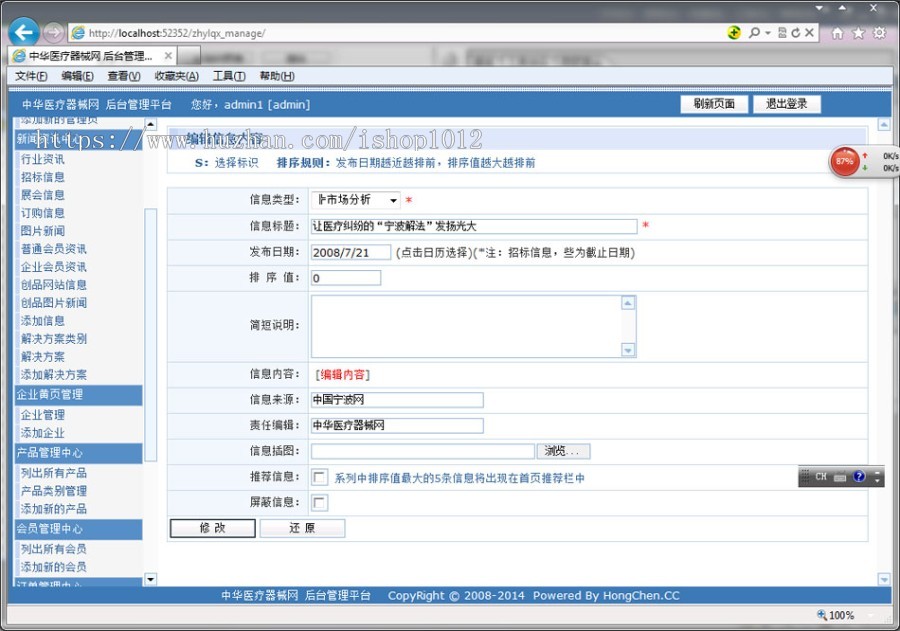
Task: Click the 还原 reset button
Action: click(302, 528)
